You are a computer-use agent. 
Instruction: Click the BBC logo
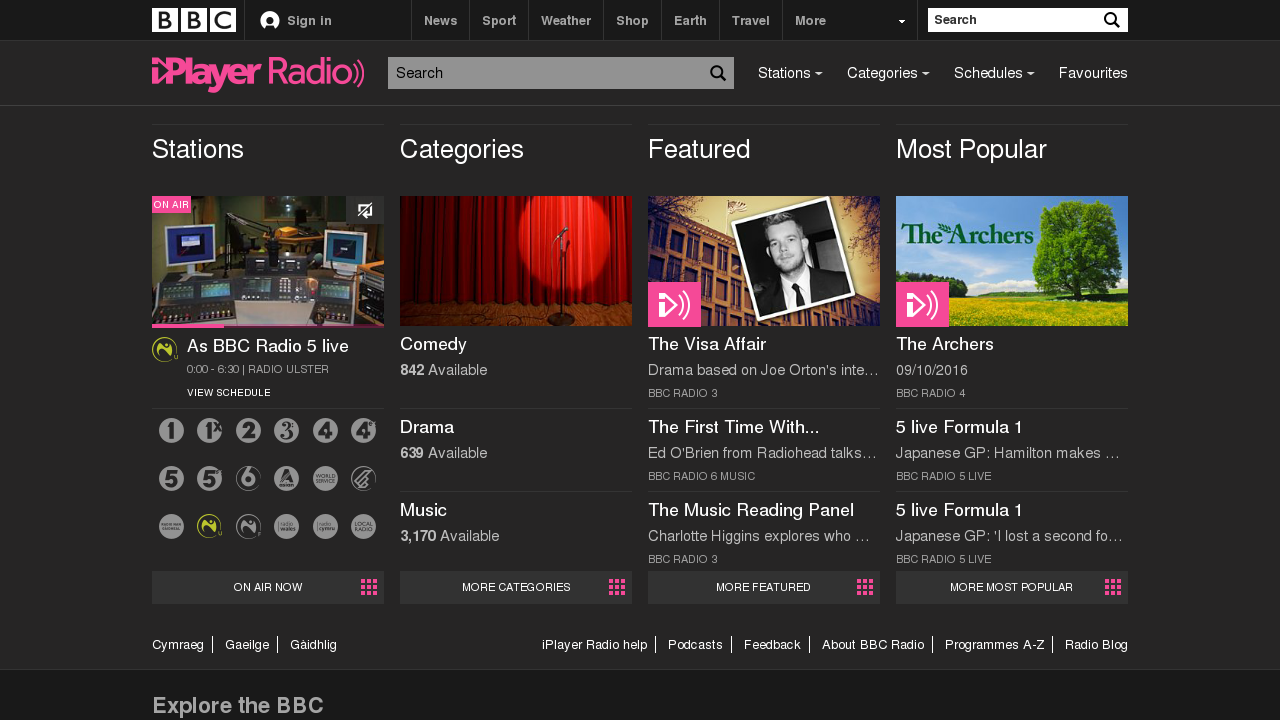pos(194,20)
